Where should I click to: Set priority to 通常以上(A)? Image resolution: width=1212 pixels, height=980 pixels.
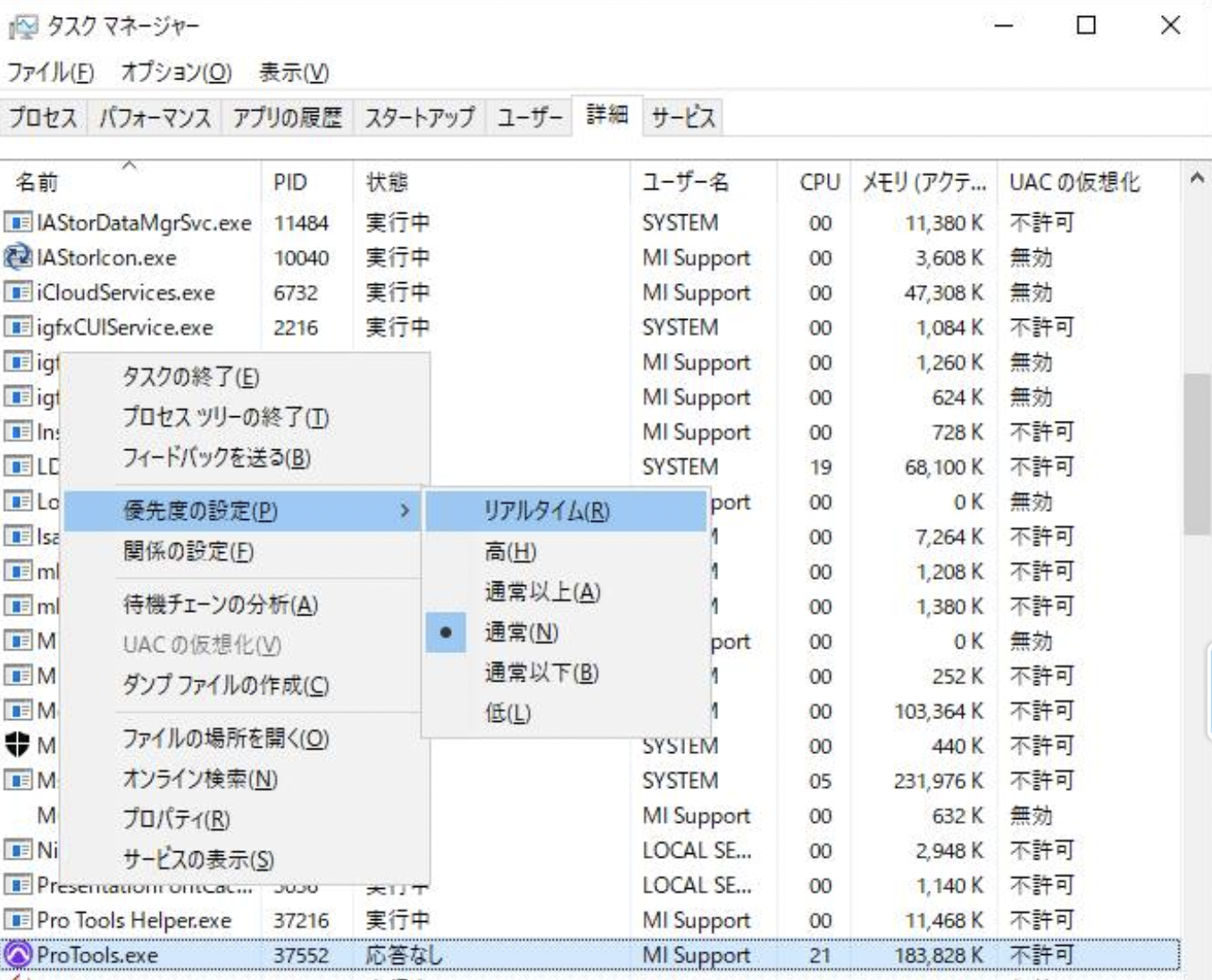(x=566, y=592)
